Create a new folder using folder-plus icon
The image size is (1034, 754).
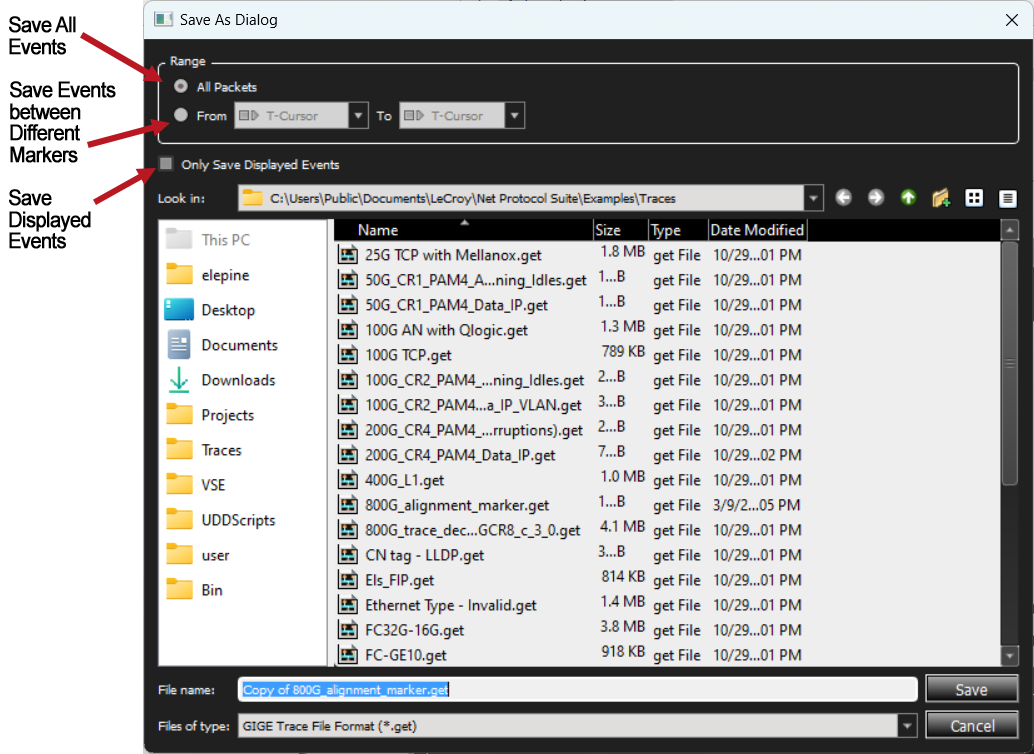(941, 198)
